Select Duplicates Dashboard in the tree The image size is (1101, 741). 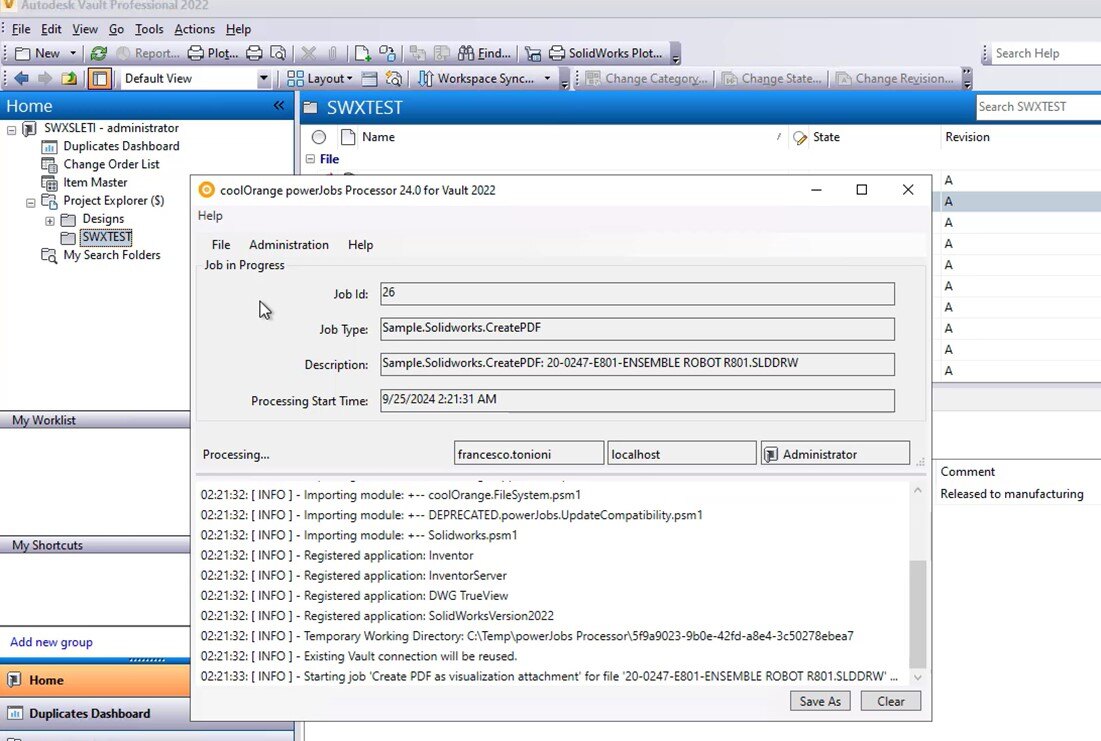point(121,146)
